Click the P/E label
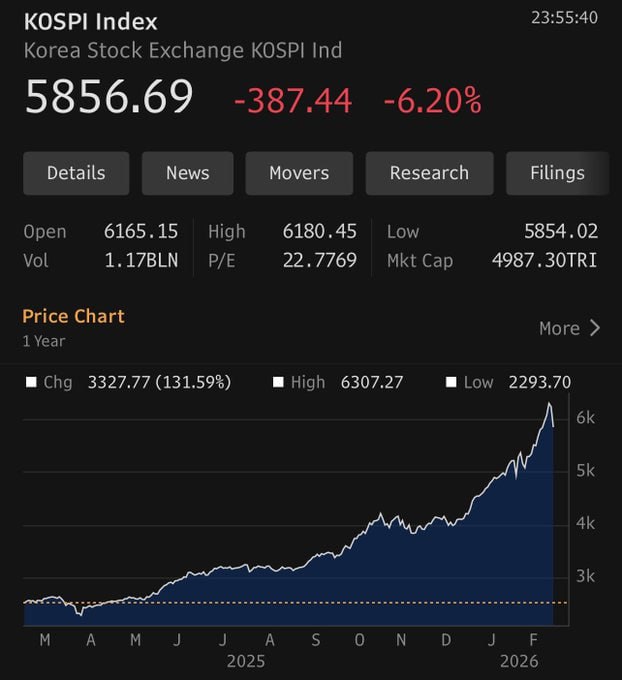Viewport: 622px width, 680px height. (222, 261)
